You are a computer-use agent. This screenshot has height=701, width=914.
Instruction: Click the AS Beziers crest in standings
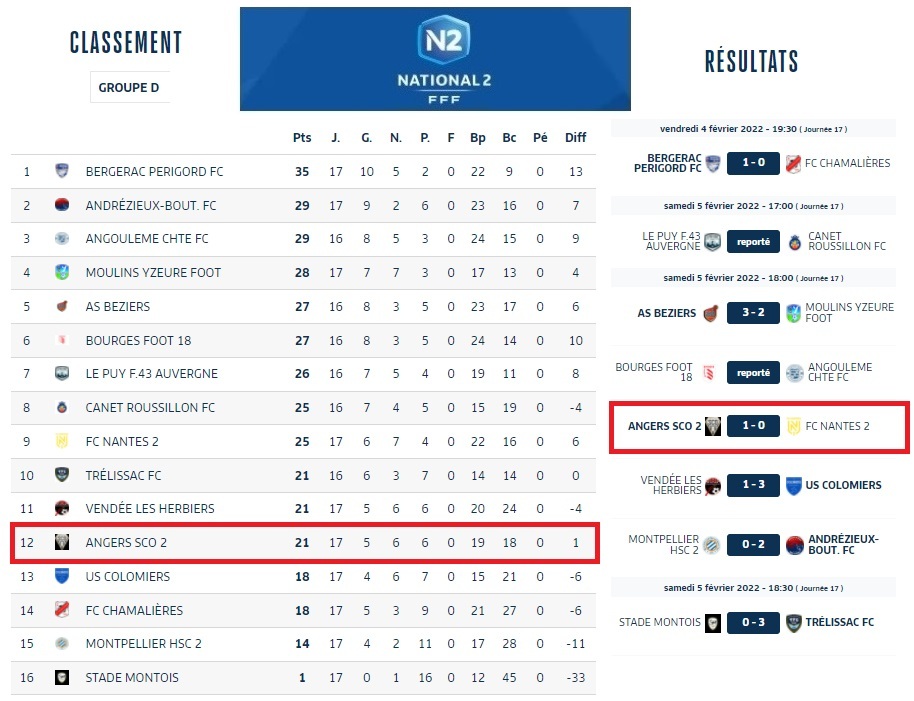pos(62,306)
